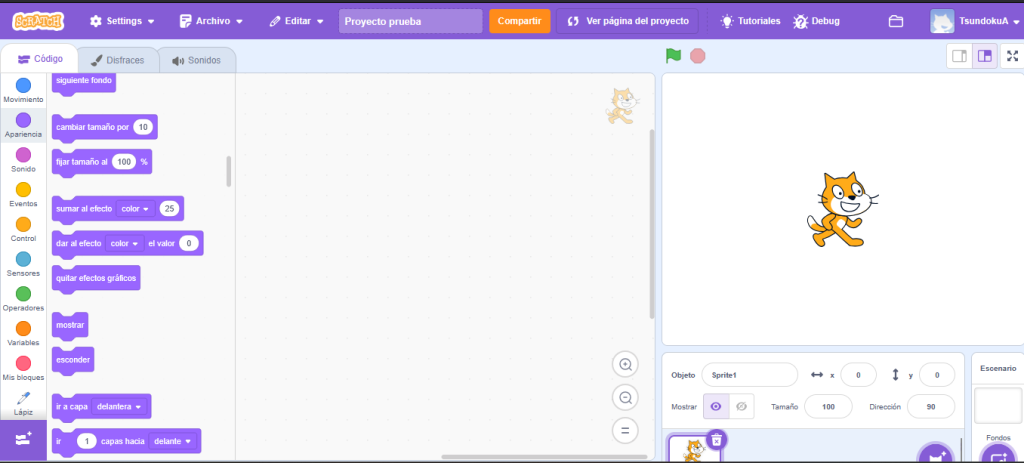The height and width of the screenshot is (463, 1024).
Task: Edit value 100 in fijar tamaño al
Action: pos(123,162)
